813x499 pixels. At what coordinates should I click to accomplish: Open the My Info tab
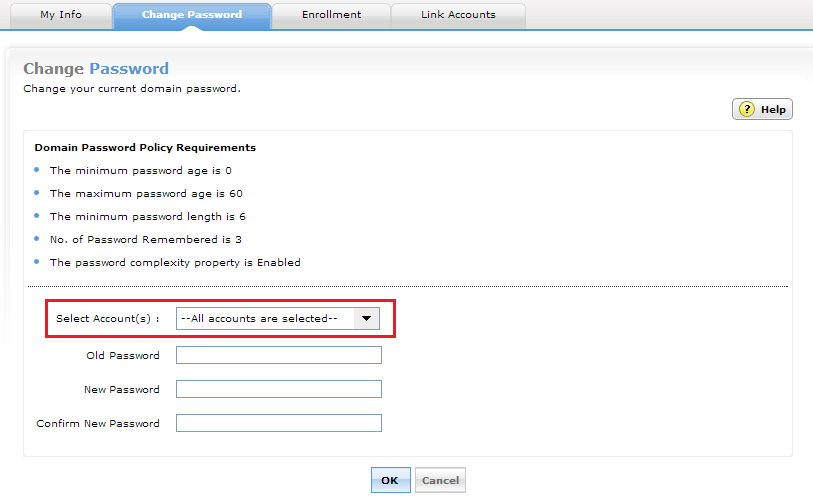pos(61,15)
